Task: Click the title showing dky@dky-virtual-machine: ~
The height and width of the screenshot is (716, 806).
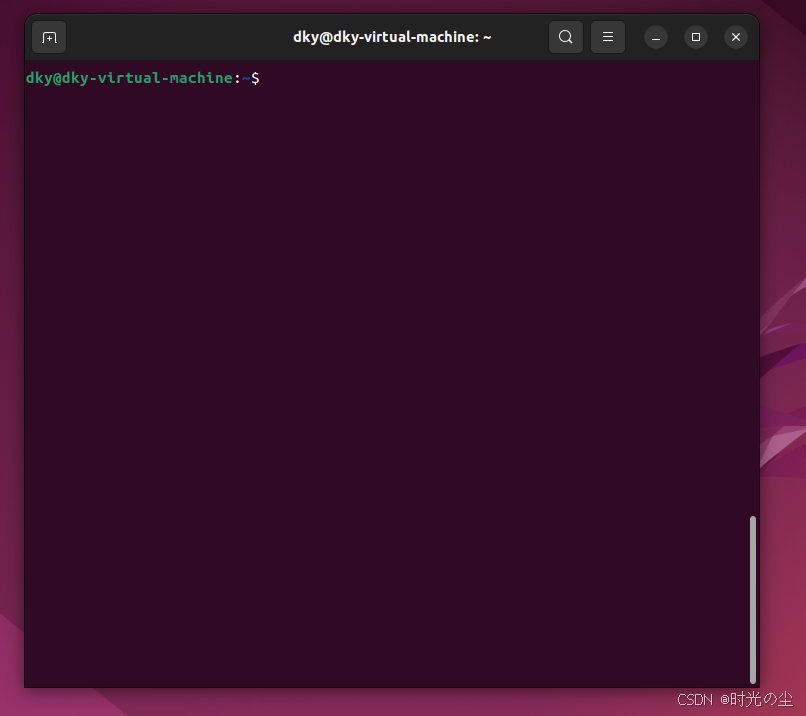Action: [392, 37]
